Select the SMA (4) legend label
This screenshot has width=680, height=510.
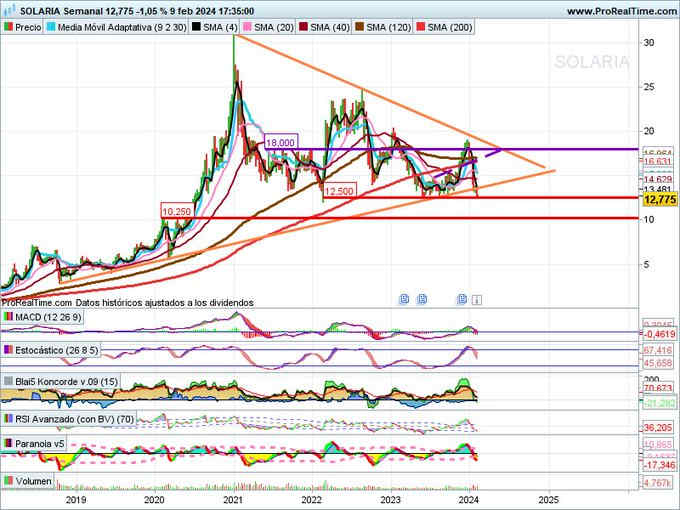coord(220,27)
